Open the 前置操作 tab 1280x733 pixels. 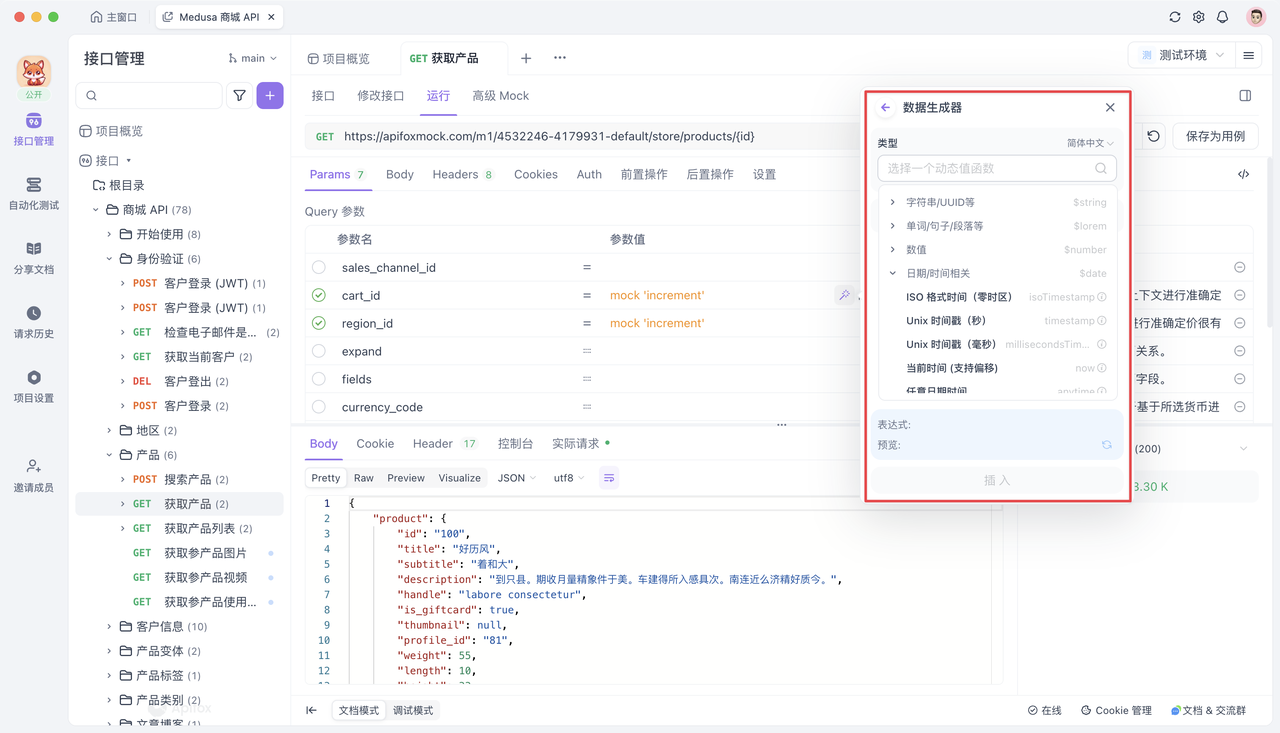pyautogui.click(x=644, y=174)
